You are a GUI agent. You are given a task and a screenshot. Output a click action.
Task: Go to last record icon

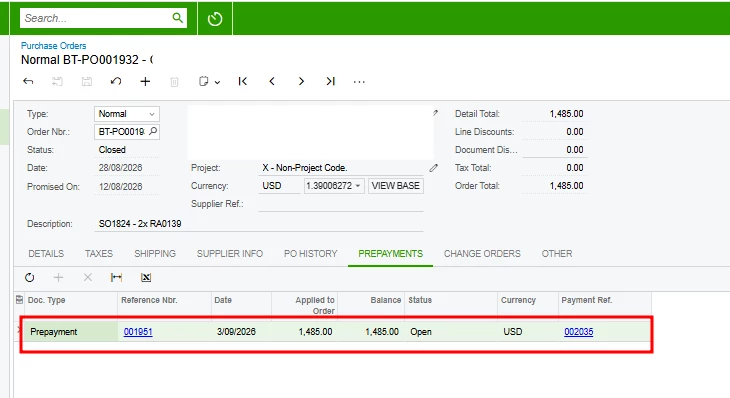(330, 81)
